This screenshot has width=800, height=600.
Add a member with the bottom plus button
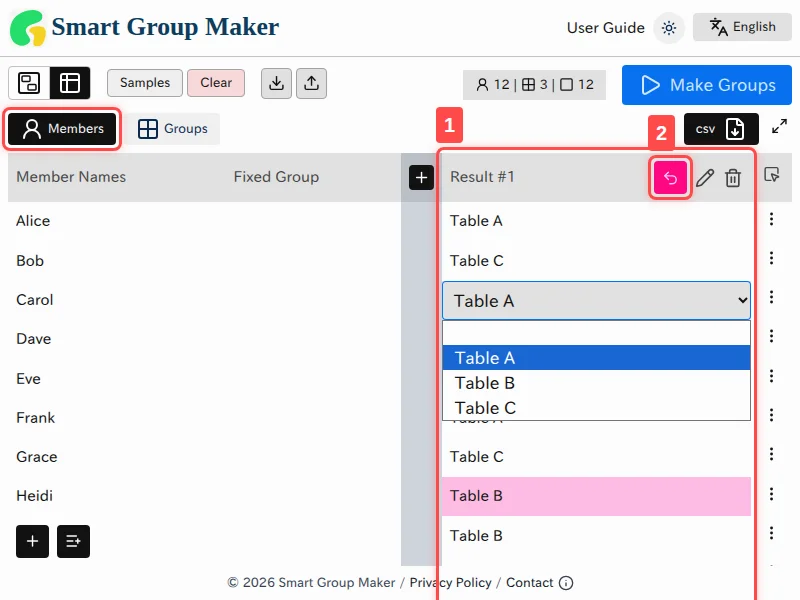pyautogui.click(x=33, y=541)
